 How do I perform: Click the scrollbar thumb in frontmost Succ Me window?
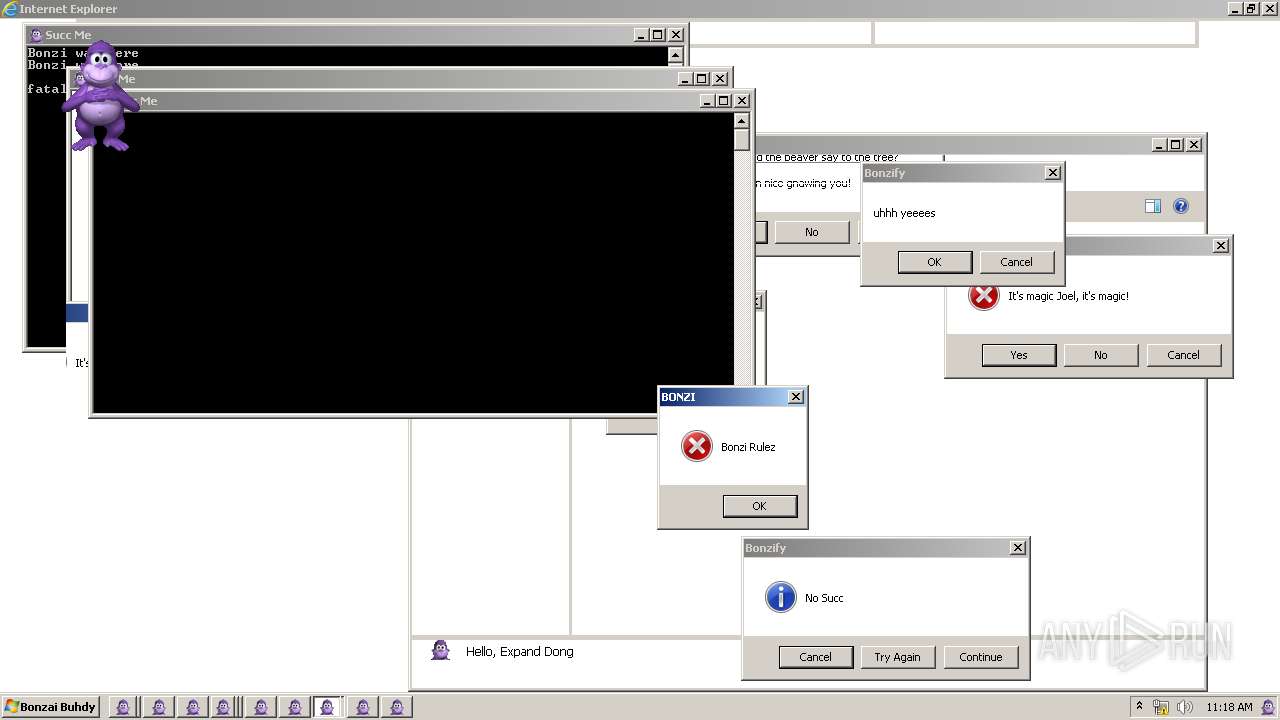point(741,140)
